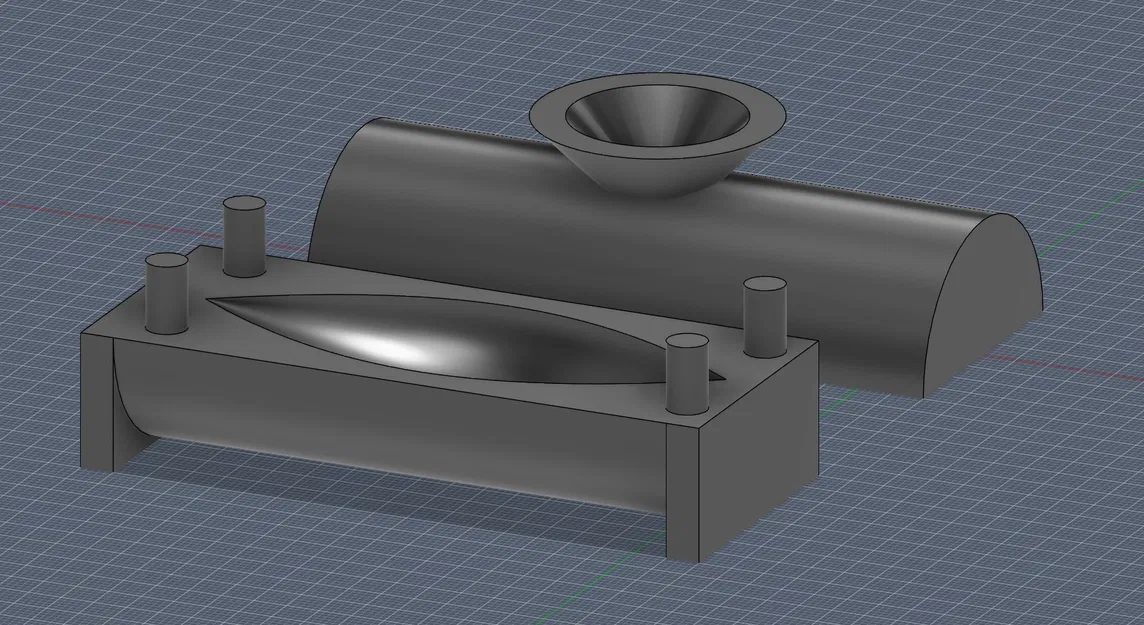Image resolution: width=1144 pixels, height=625 pixels.
Task: Select the tallest peg at the block's back-left corner
Action: pos(244,236)
